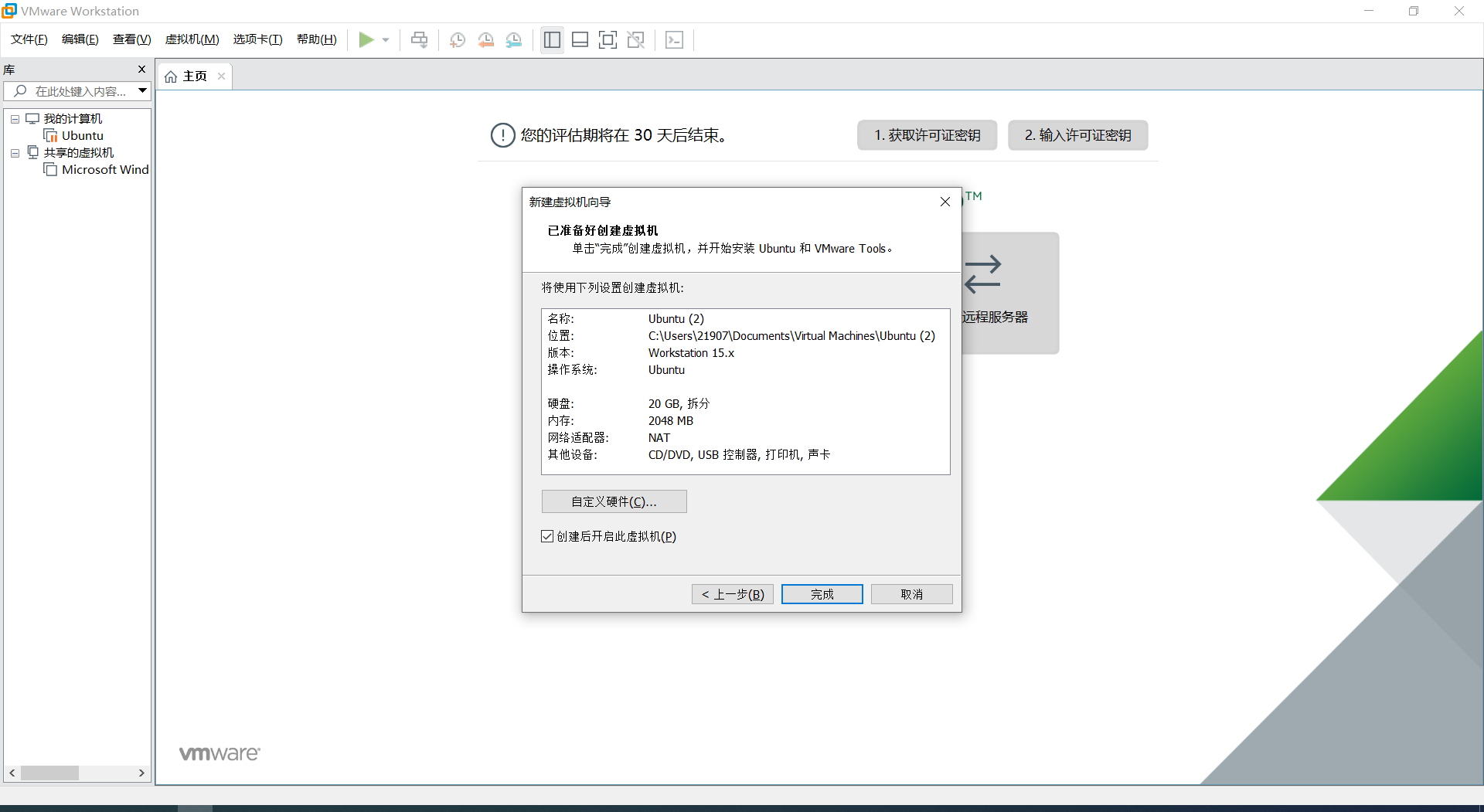Image resolution: width=1484 pixels, height=812 pixels.
Task: Select the Ubuntu virtual machine
Action: (x=81, y=135)
